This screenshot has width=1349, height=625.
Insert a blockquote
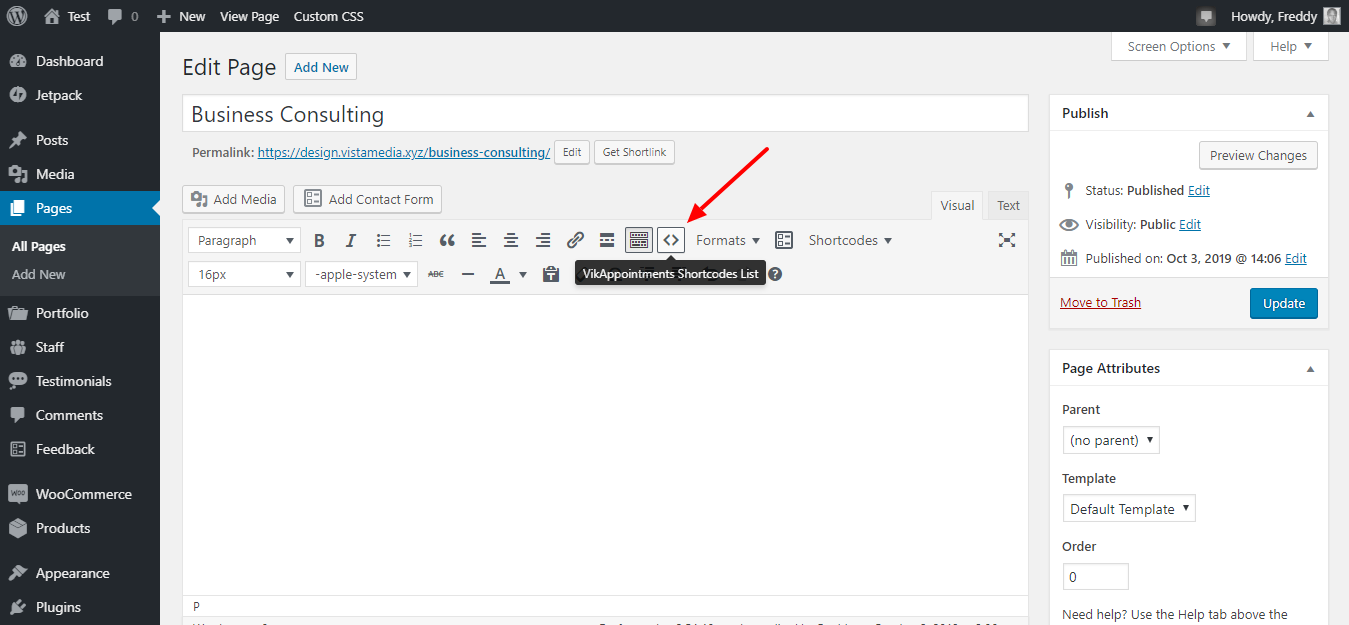447,240
